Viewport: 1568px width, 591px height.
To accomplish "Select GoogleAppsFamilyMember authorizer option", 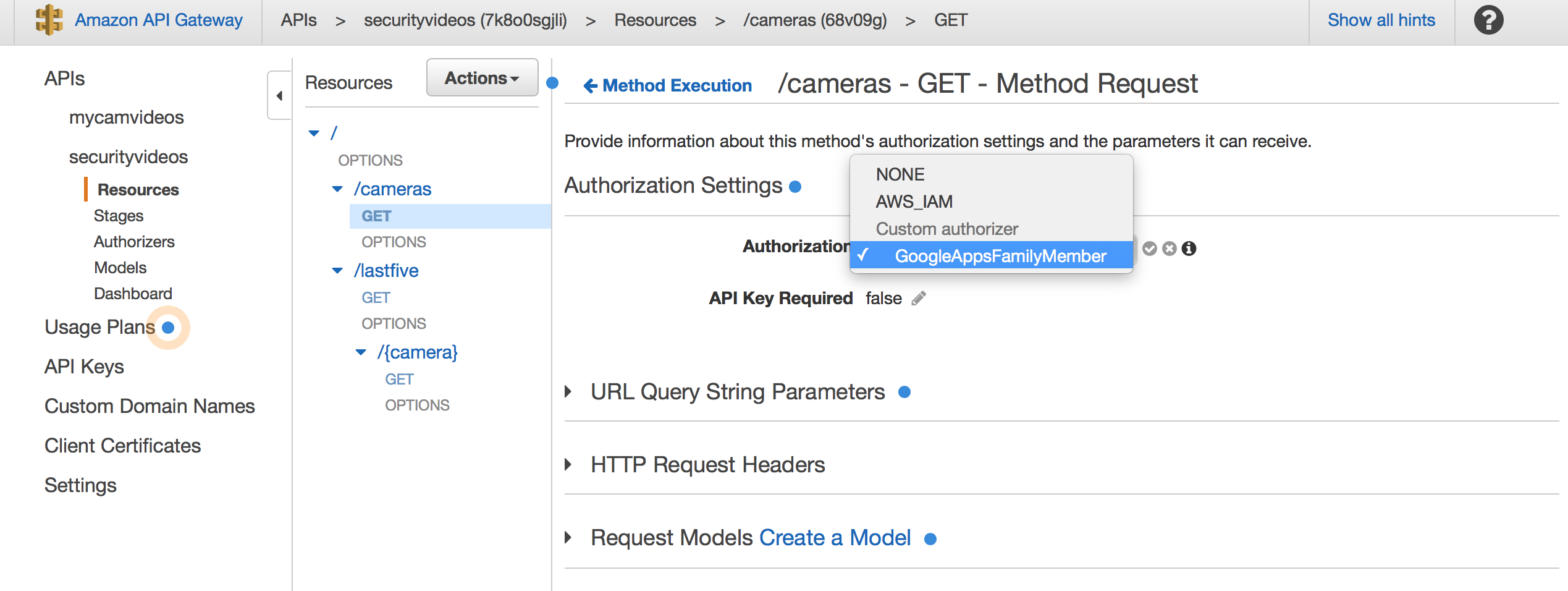I will [x=991, y=256].
